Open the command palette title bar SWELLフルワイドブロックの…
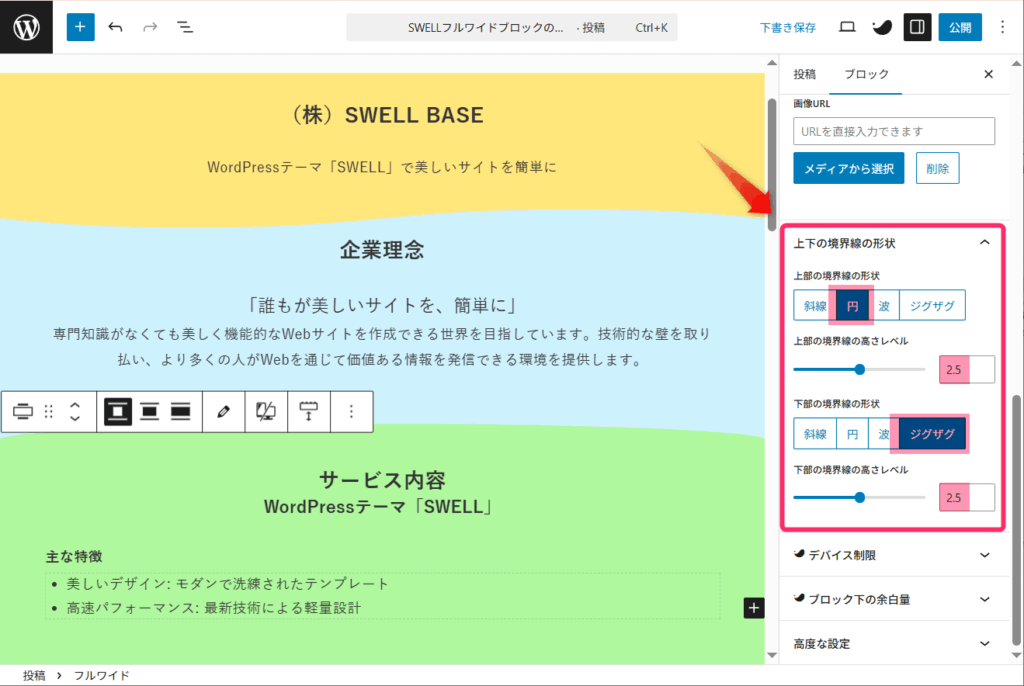The height and width of the screenshot is (686, 1024). click(511, 27)
